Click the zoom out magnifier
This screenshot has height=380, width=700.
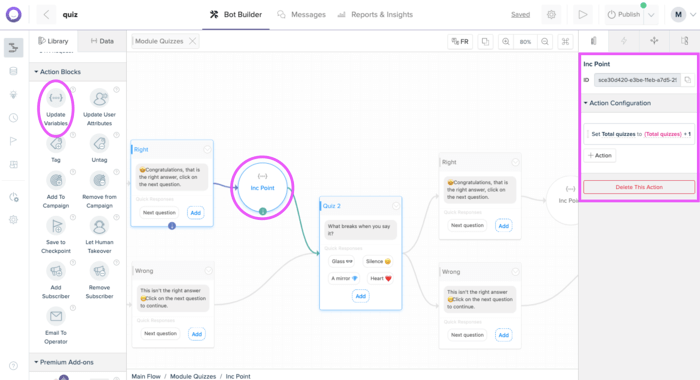(x=545, y=42)
